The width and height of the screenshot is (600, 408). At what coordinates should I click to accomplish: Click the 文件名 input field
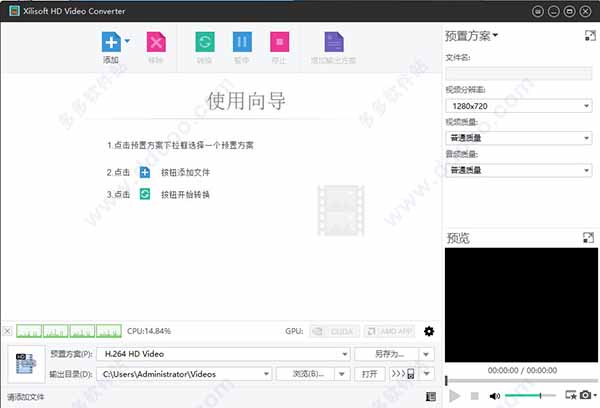pos(519,73)
